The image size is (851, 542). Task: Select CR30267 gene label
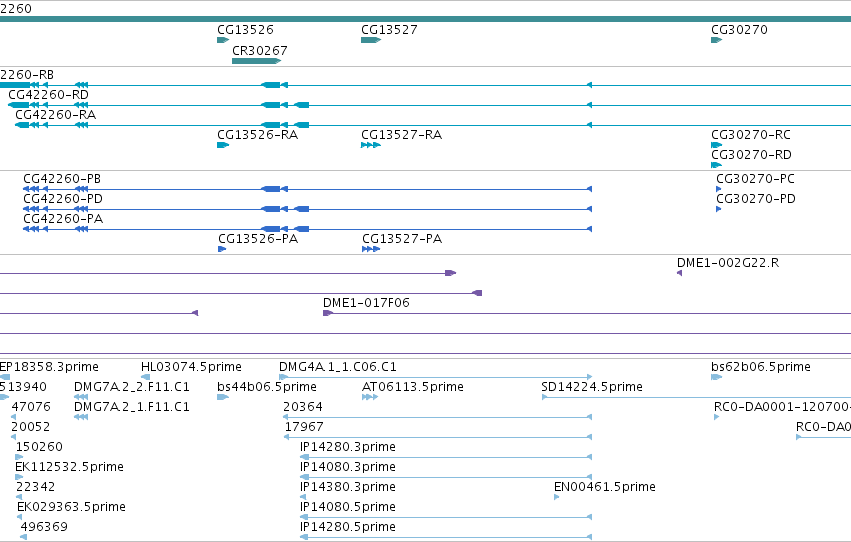[259, 50]
